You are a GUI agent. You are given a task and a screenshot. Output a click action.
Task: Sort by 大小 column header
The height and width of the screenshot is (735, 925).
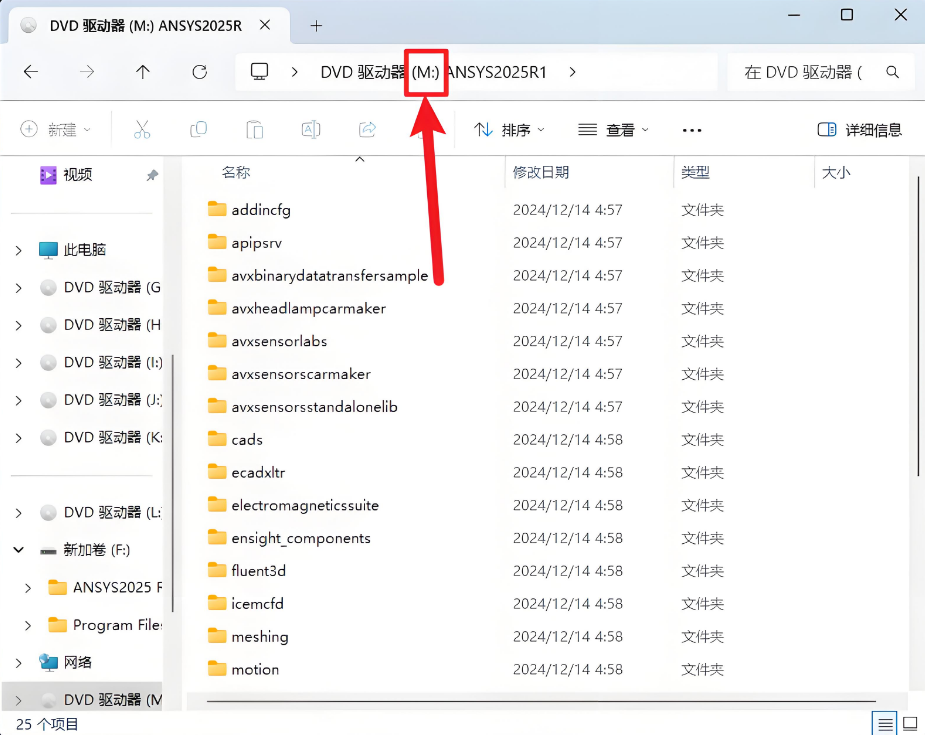click(836, 172)
